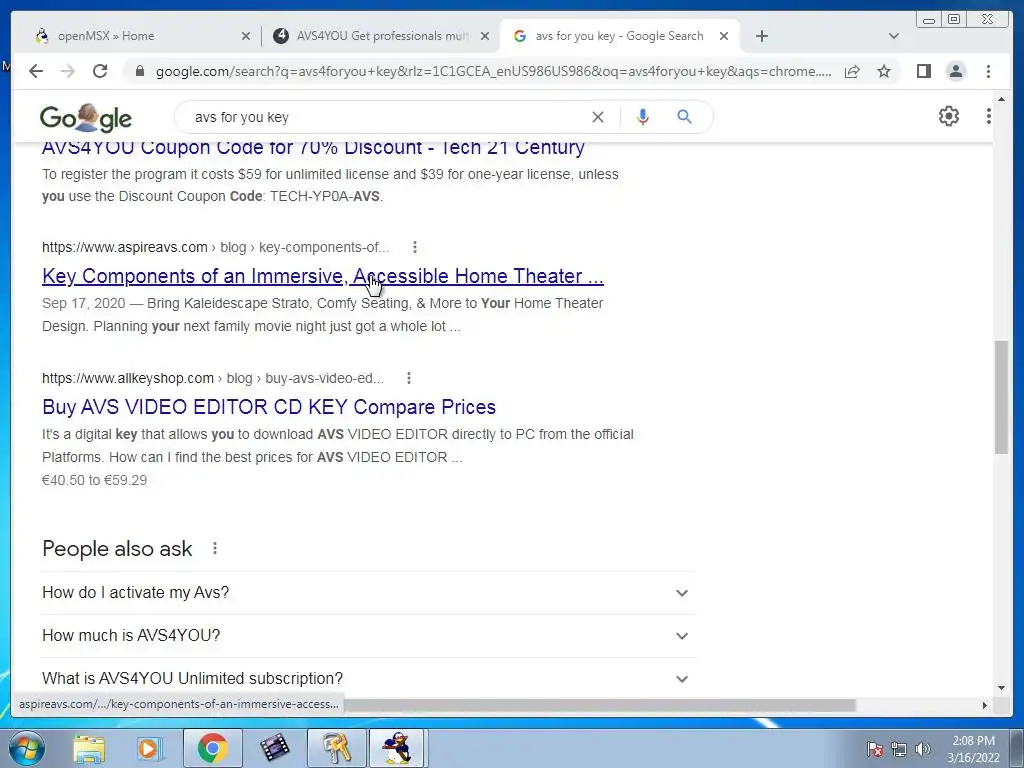Screen dimensions: 1024x768
Task: Start voice search with the microphone
Action: click(643, 117)
